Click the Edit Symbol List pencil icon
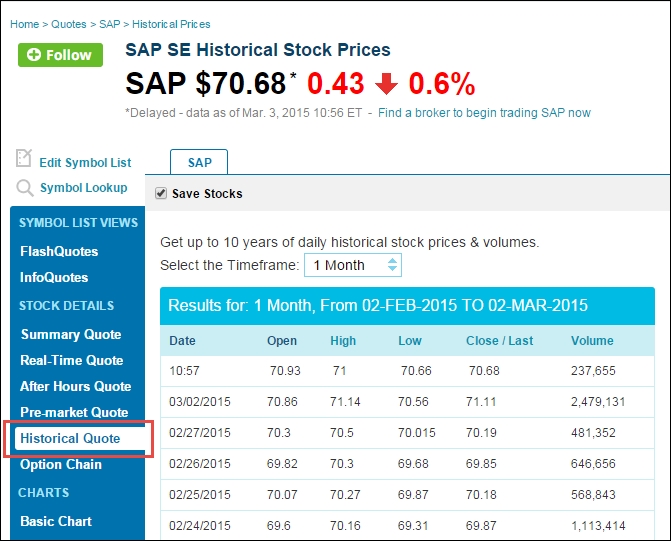The height and width of the screenshot is (541, 671). pos(24,158)
